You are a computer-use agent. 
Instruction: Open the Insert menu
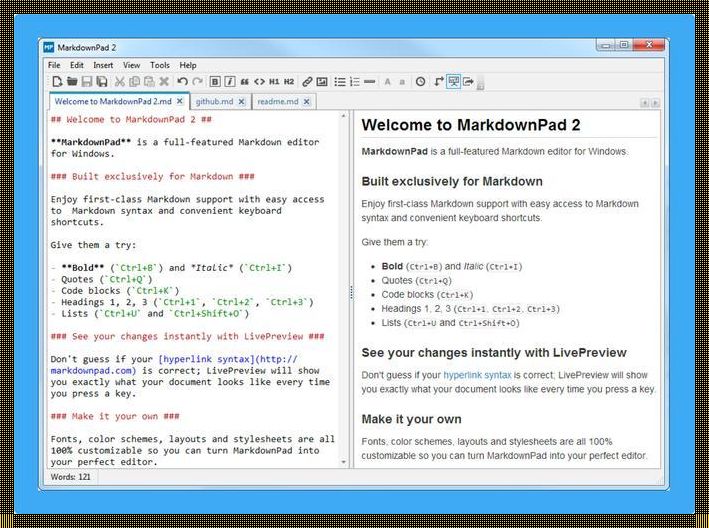103,65
